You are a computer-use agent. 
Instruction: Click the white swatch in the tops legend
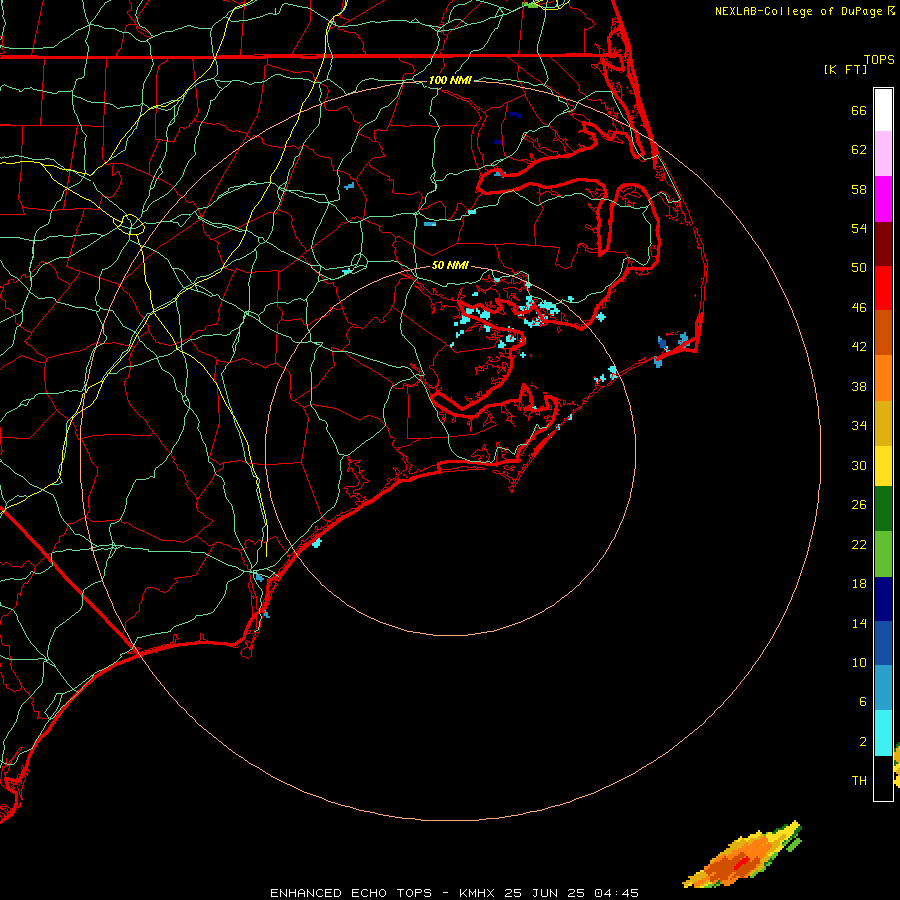pyautogui.click(x=883, y=110)
